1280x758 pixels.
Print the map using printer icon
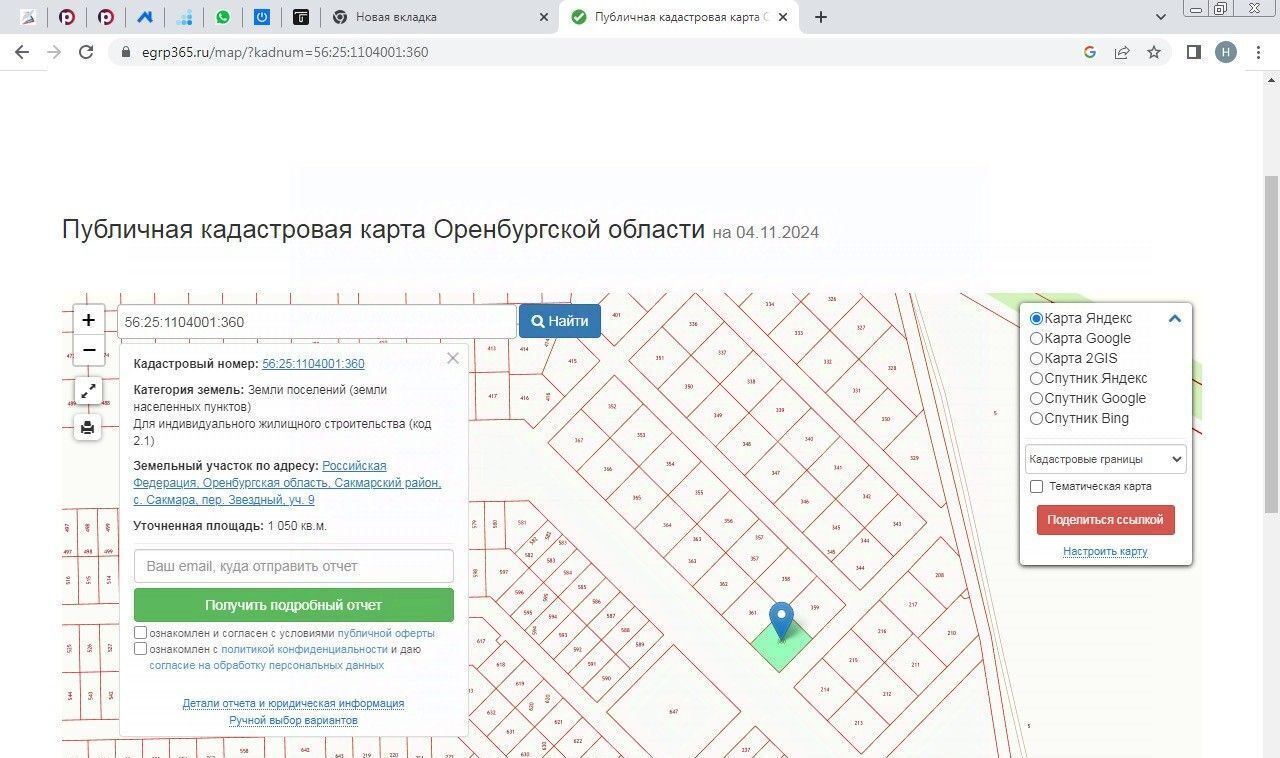(89, 428)
